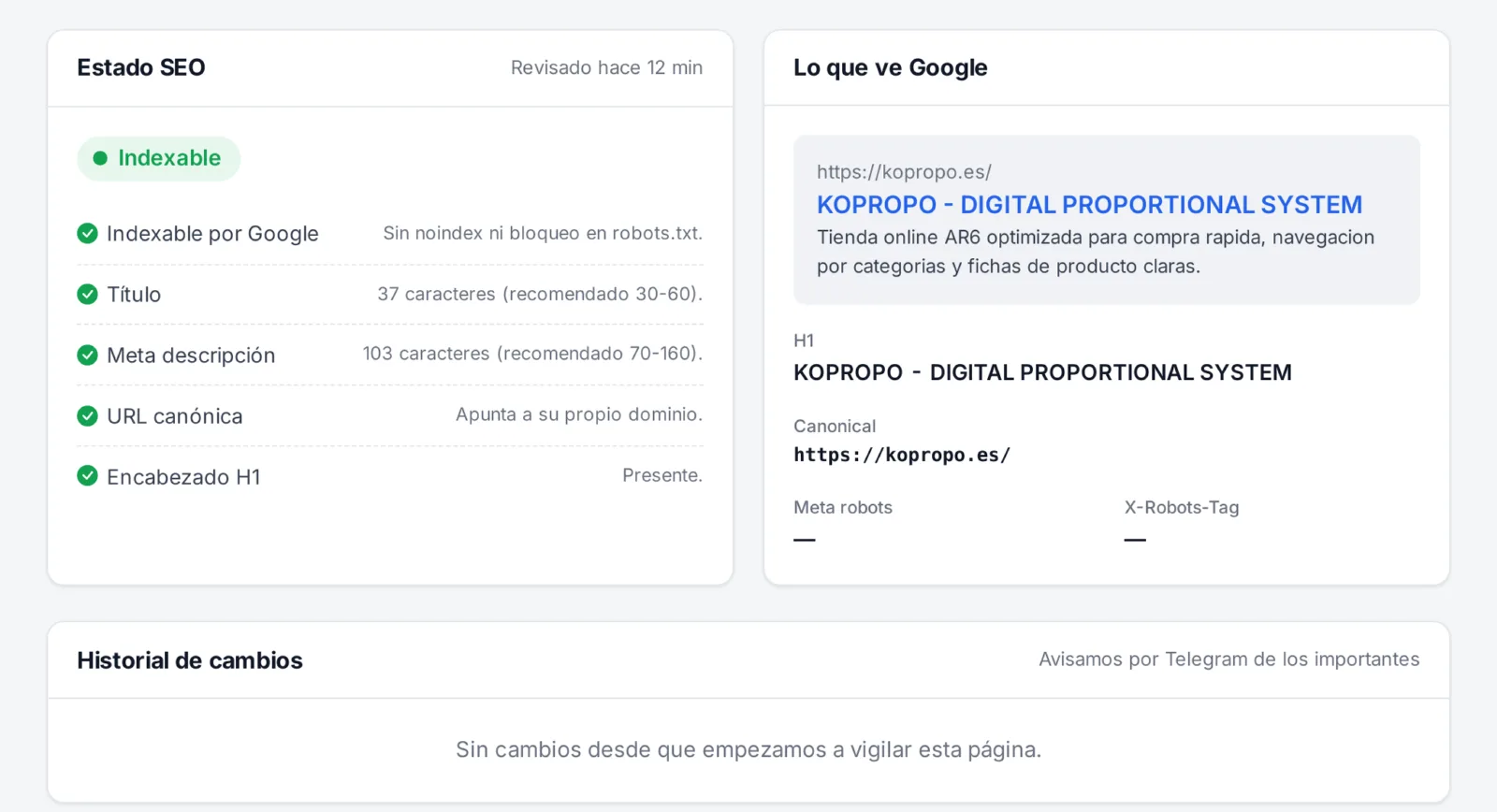Select the 'Indexable por Google' row label
Viewport: 1497px width, 812px height.
tap(212, 234)
